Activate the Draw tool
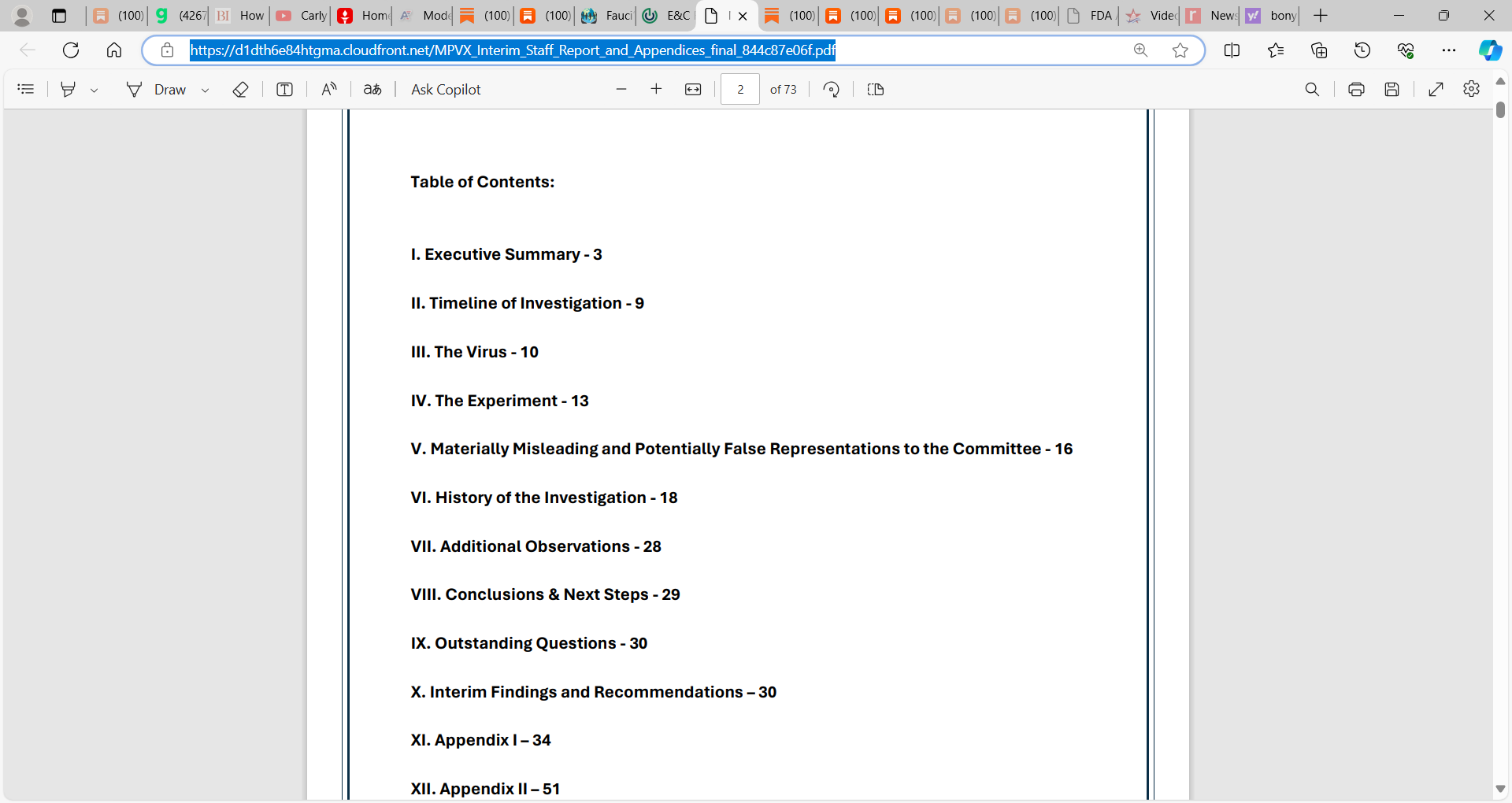 click(x=156, y=89)
